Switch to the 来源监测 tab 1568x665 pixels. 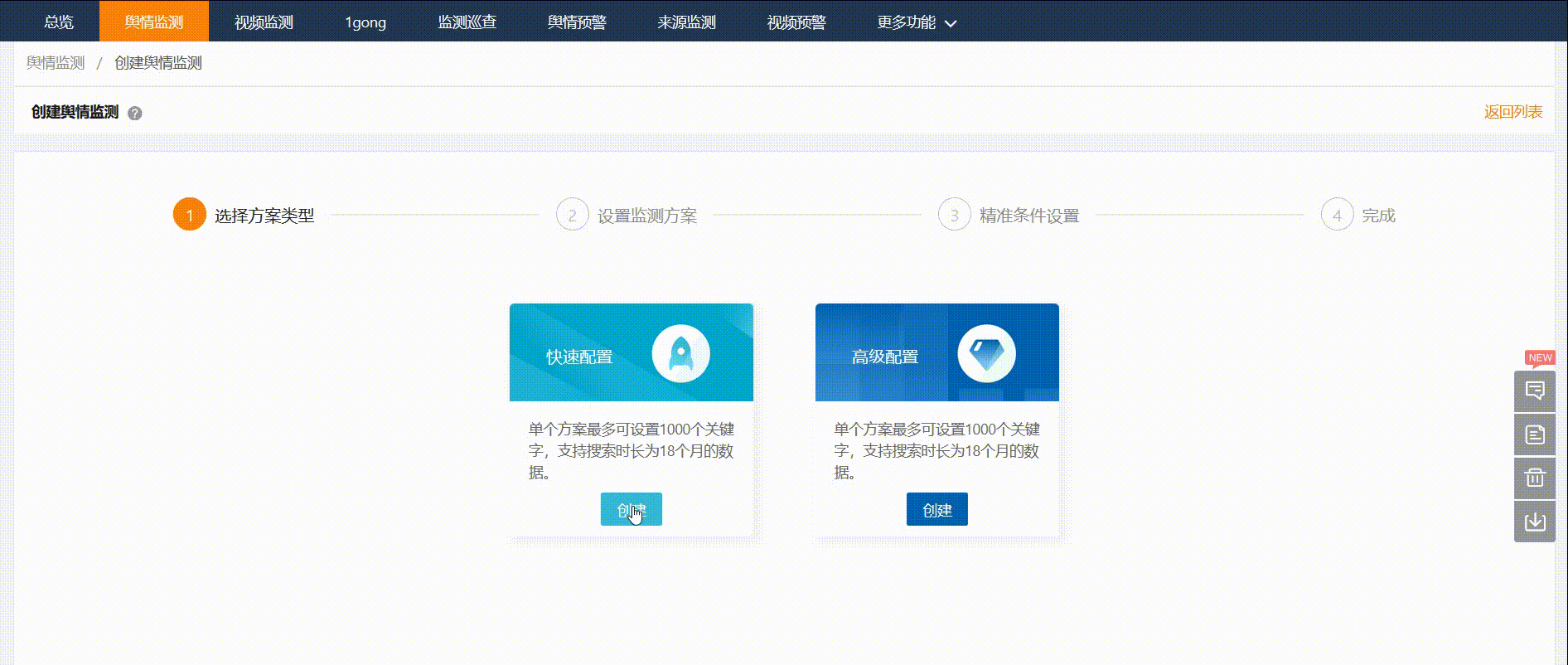pos(686,22)
